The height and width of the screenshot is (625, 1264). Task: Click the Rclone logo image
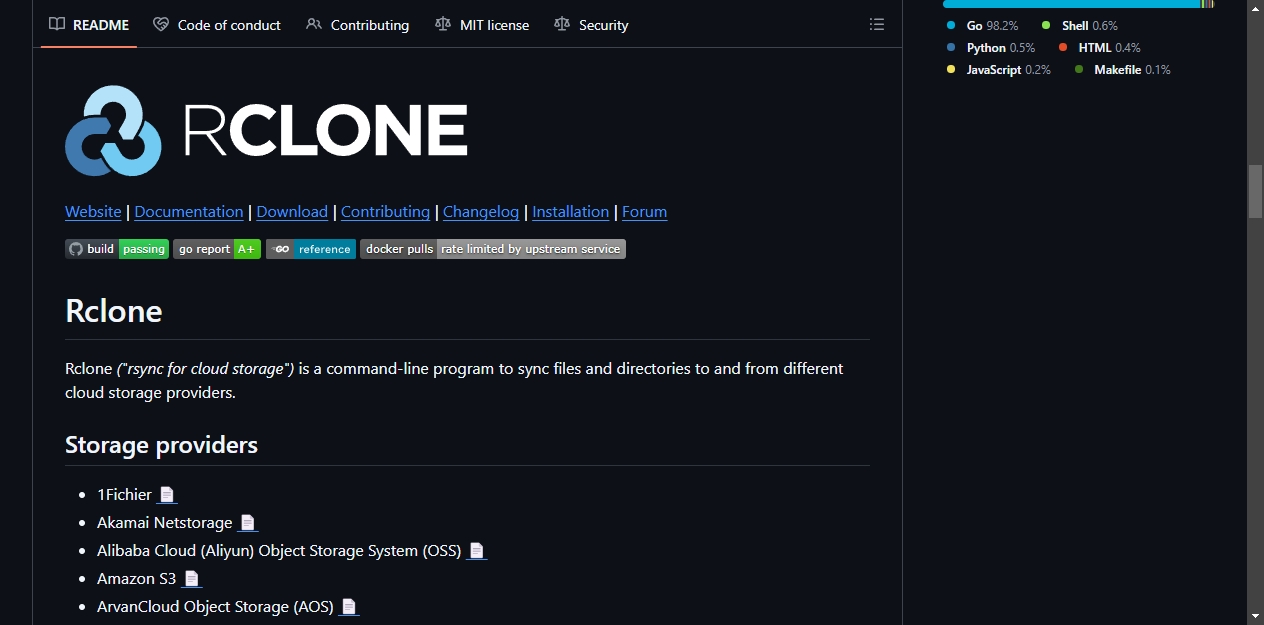pyautogui.click(x=266, y=131)
